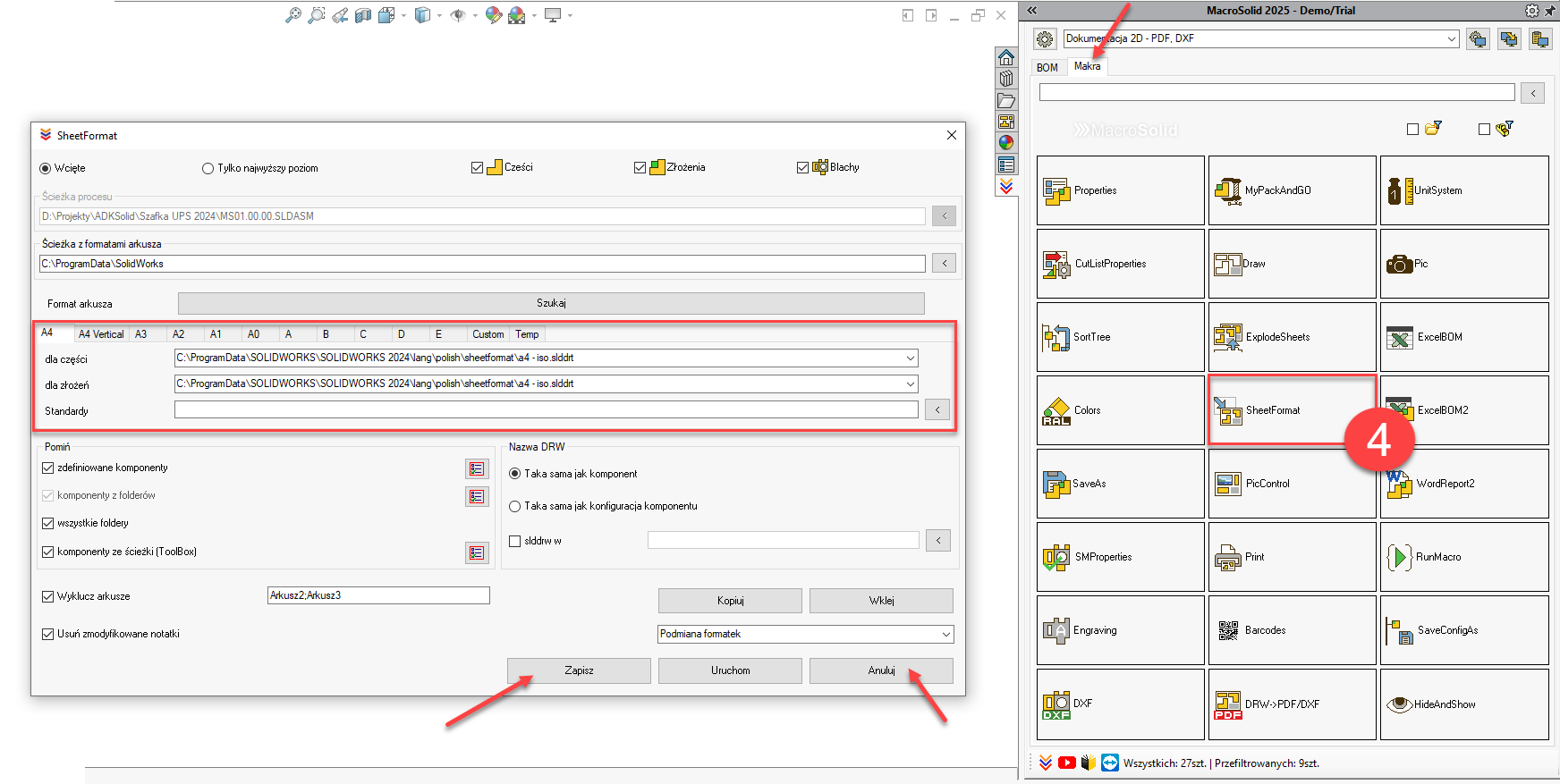
Task: Click the TeamViewer icon in status bar
Action: [1110, 763]
